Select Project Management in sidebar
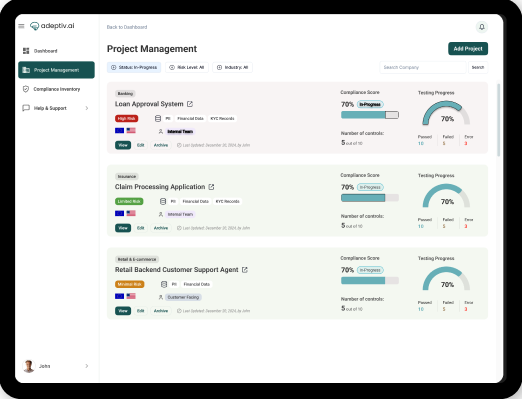Screen dimensions: 522x399 pos(56,70)
